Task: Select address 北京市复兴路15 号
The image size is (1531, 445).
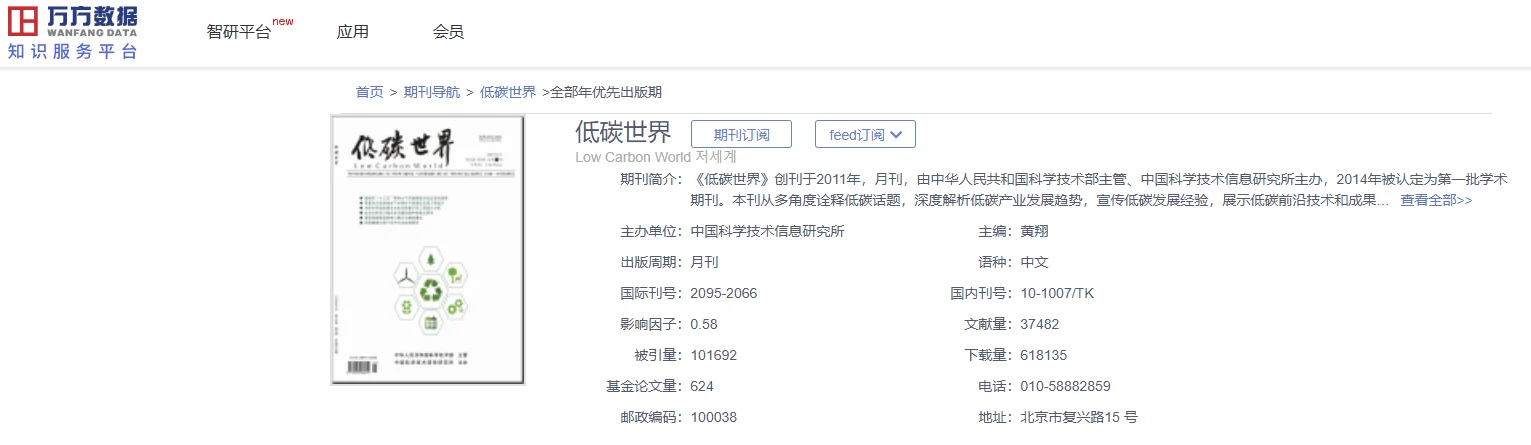Action: (x=1079, y=417)
